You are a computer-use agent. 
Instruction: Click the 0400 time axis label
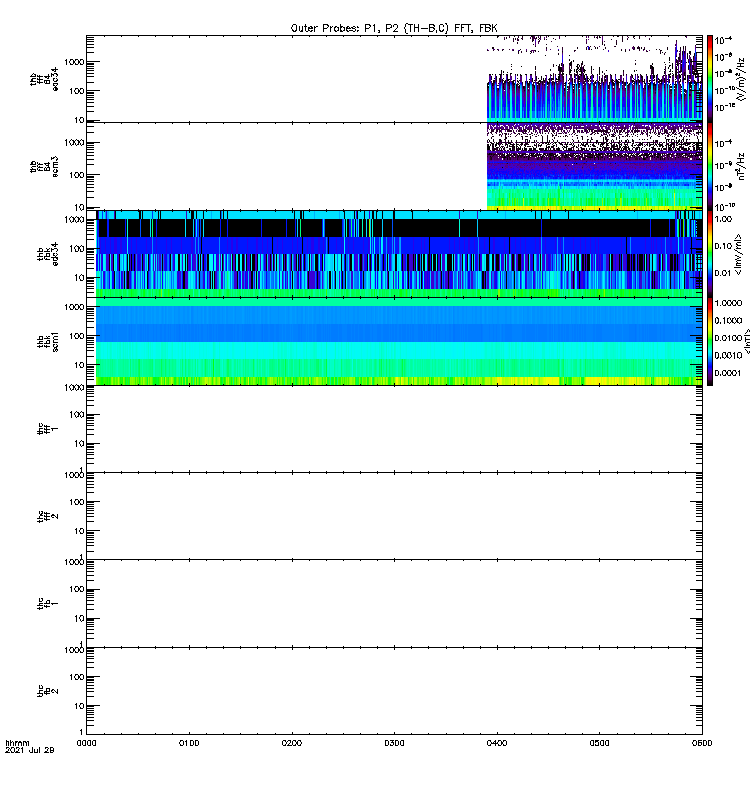[497, 743]
